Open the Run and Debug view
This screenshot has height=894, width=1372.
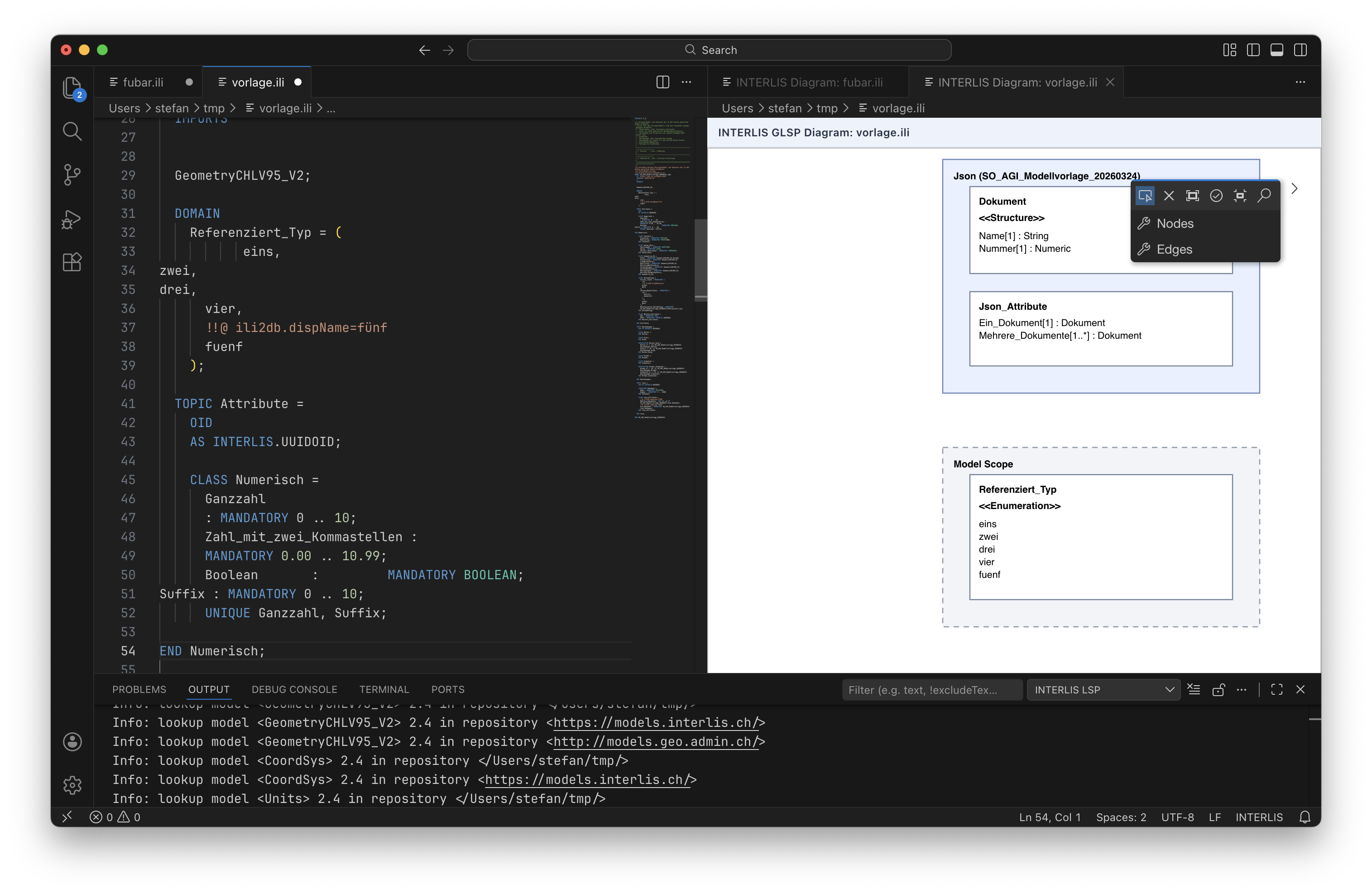click(72, 219)
